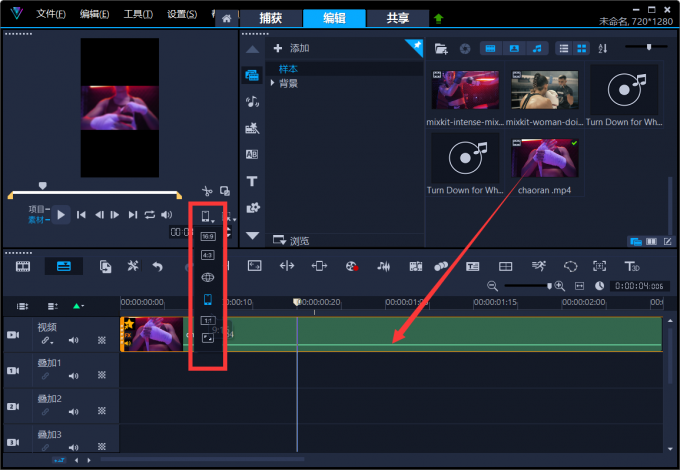Open the preview volume control
This screenshot has width=680, height=470.
point(167,215)
